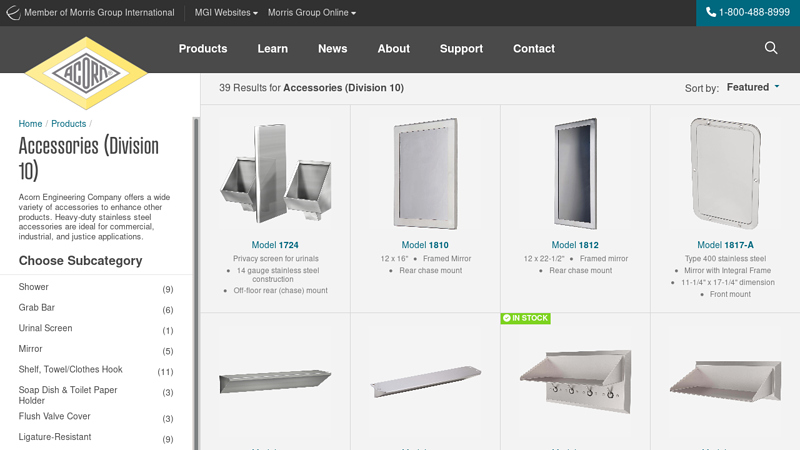Expand the MGI Websites dropdown
This screenshot has height=450, width=800.
(x=226, y=12)
